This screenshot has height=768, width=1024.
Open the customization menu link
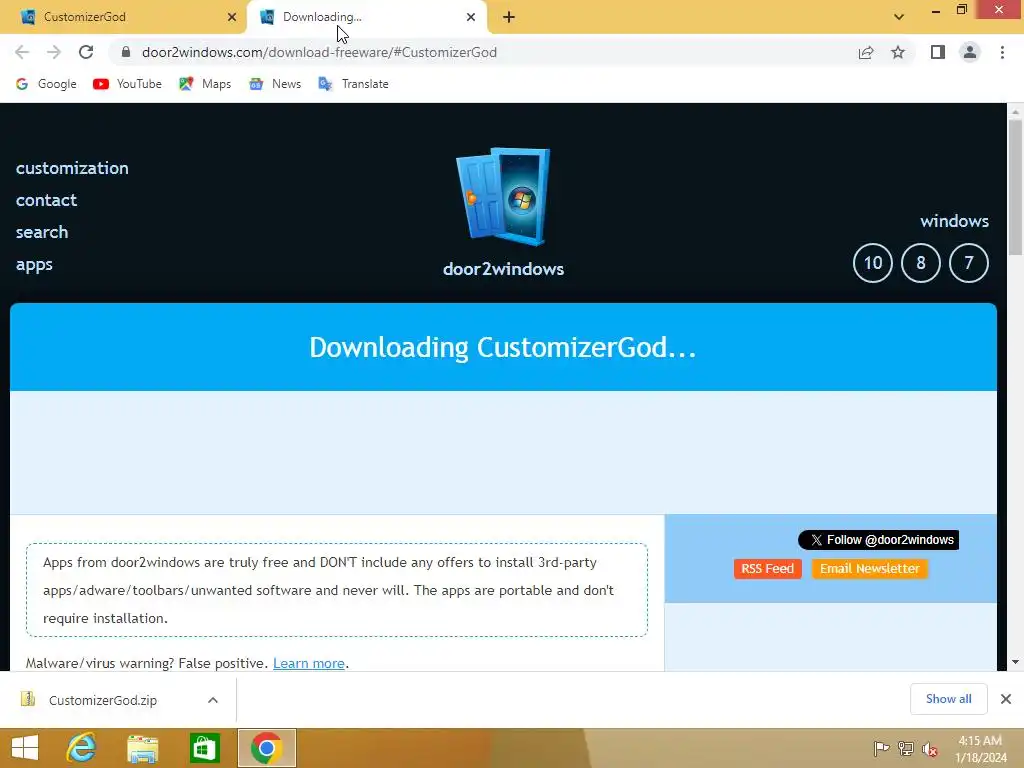[72, 168]
